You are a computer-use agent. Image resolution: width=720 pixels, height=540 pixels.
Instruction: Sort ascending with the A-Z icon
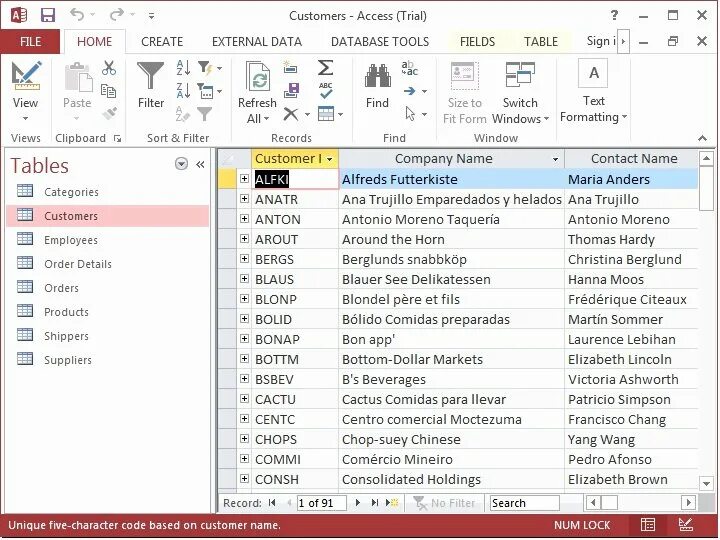pyautogui.click(x=183, y=68)
